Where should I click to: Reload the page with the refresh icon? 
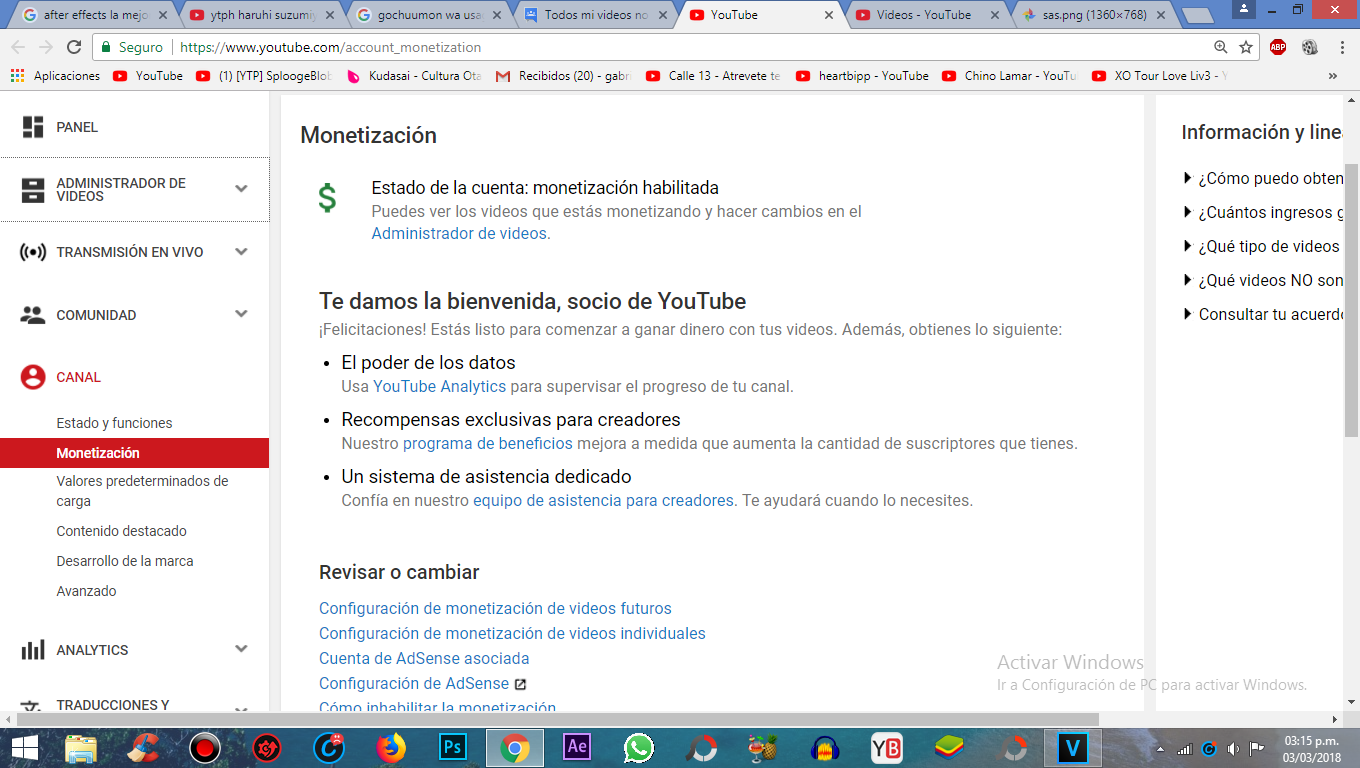[x=74, y=47]
